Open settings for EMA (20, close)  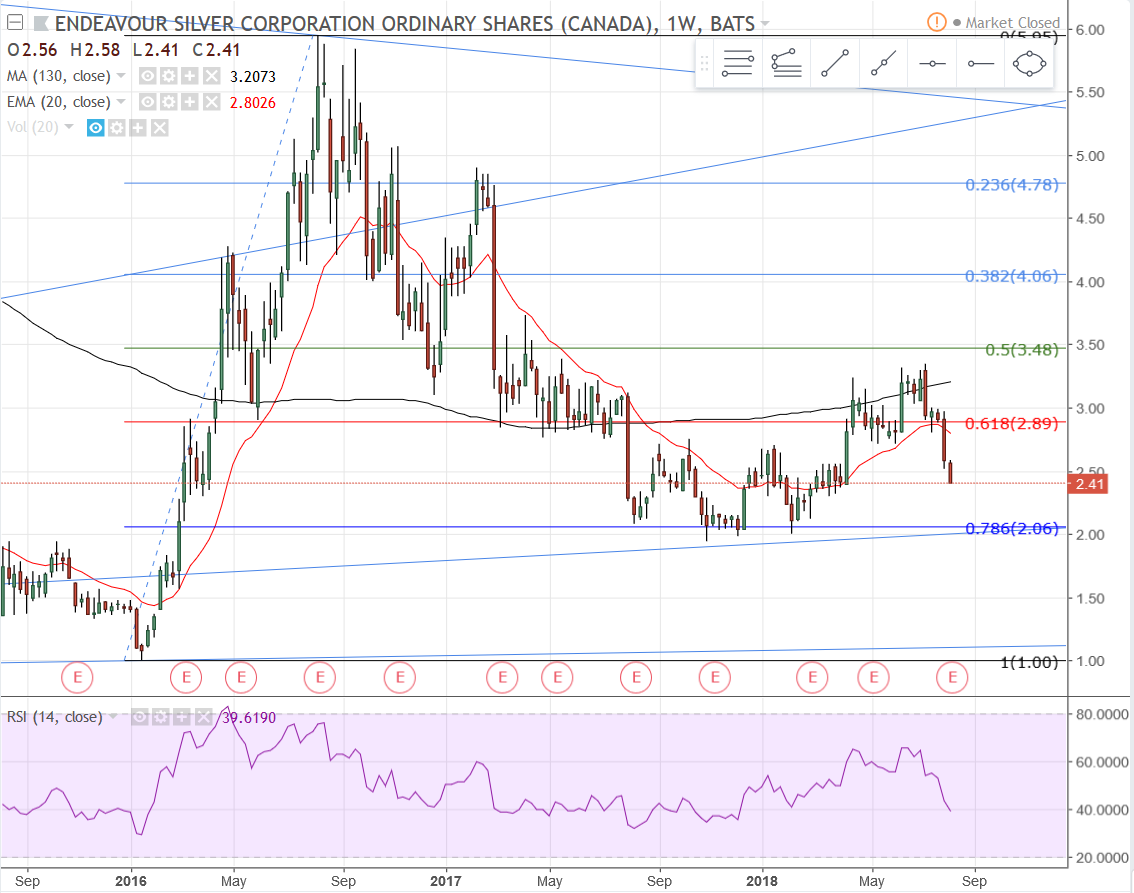[x=169, y=102]
